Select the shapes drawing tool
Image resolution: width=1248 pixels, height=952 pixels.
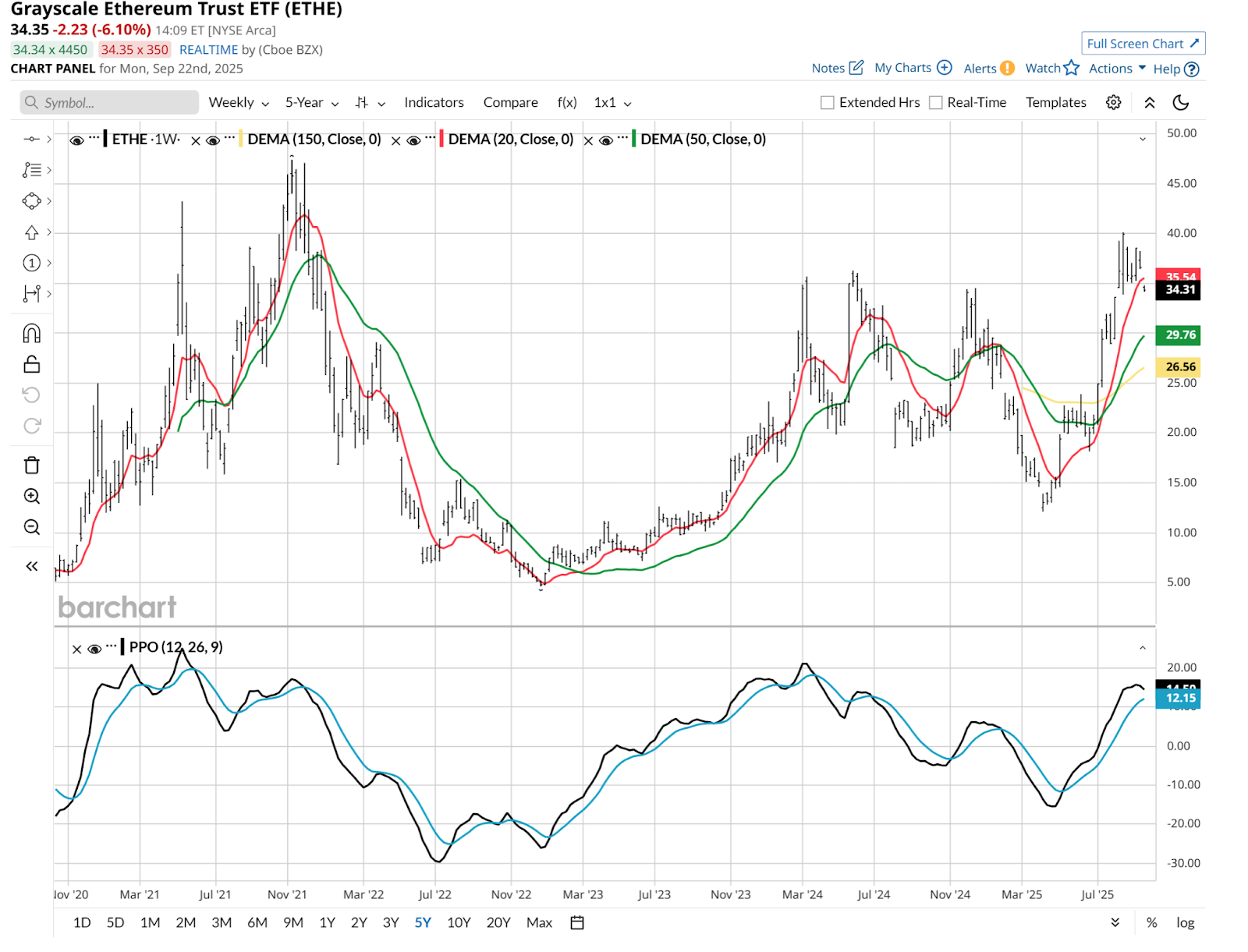pos(31,201)
